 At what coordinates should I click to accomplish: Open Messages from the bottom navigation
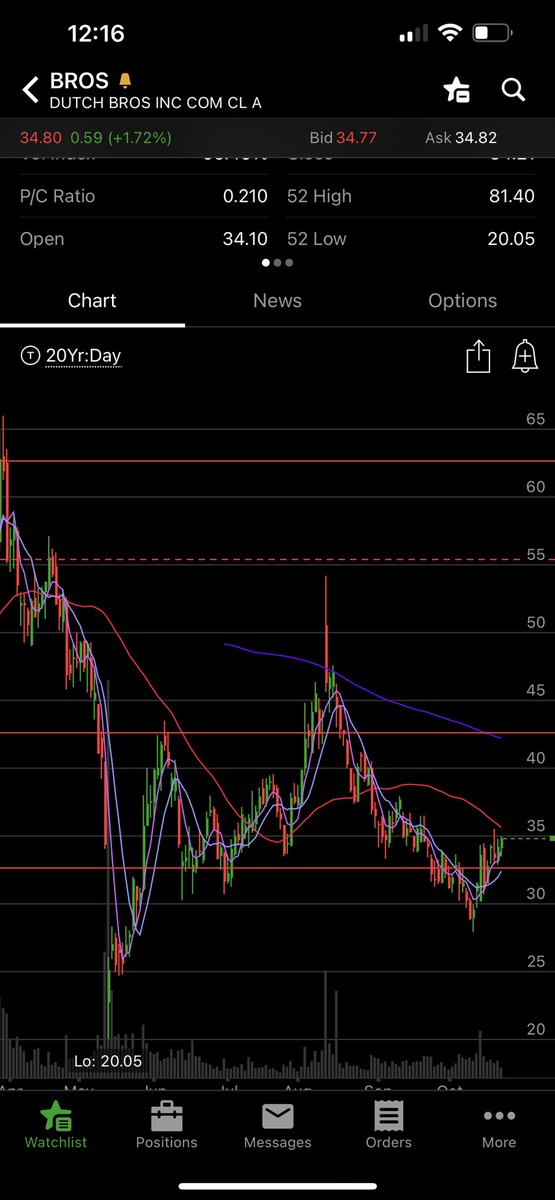277,1124
